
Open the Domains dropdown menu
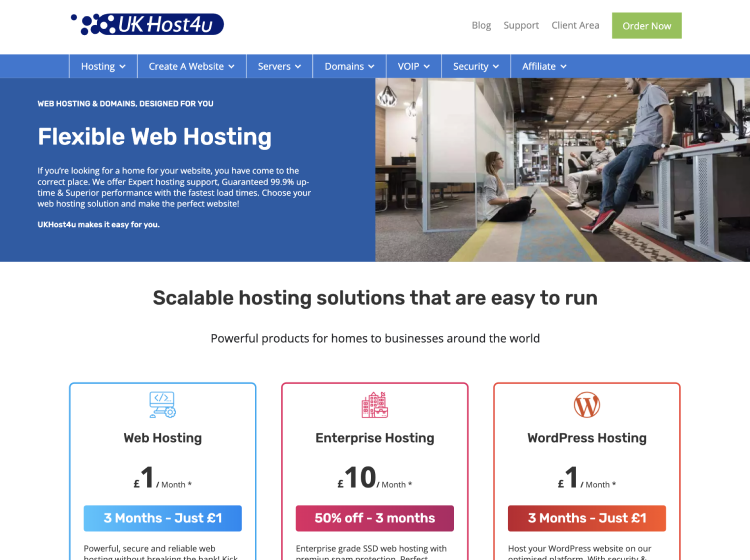pyautogui.click(x=349, y=66)
